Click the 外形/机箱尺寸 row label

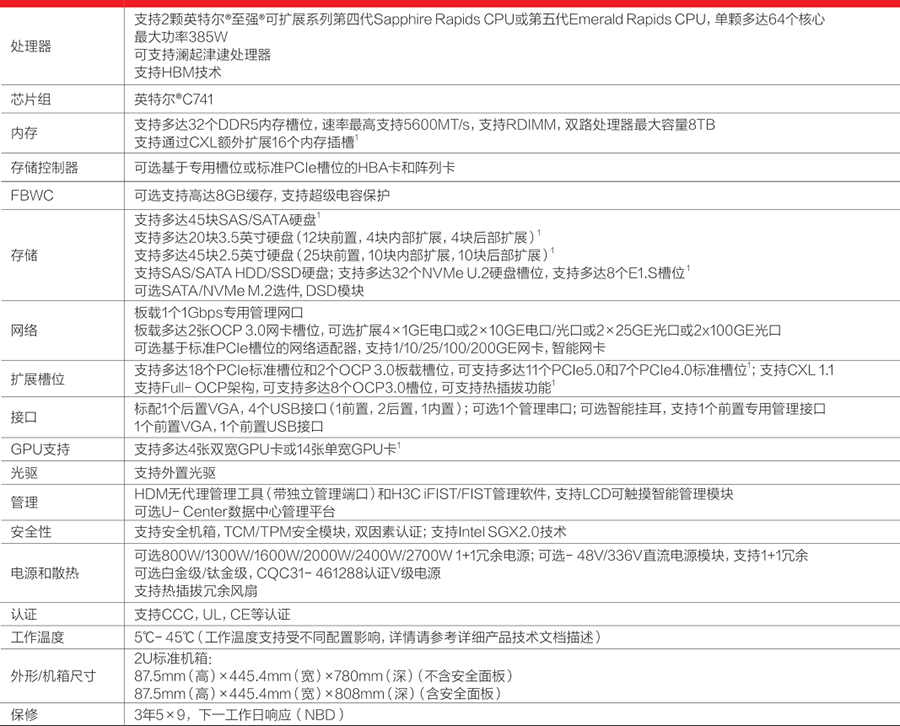[x=53, y=676]
